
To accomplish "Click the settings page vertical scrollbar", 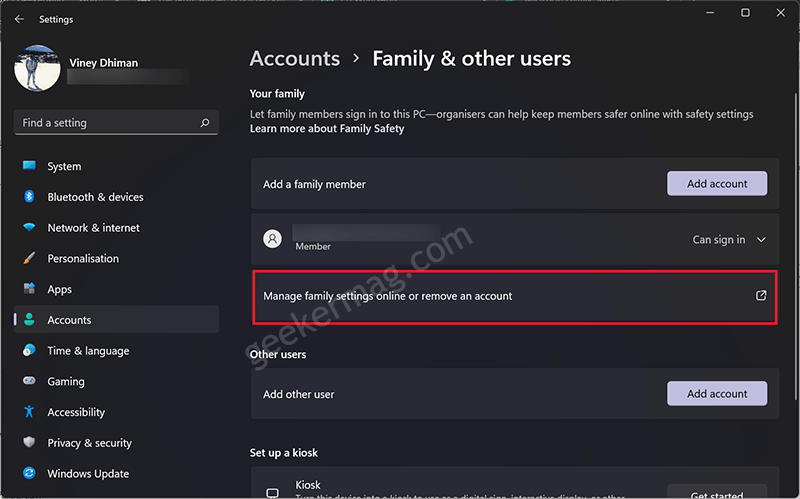I will coord(795,246).
